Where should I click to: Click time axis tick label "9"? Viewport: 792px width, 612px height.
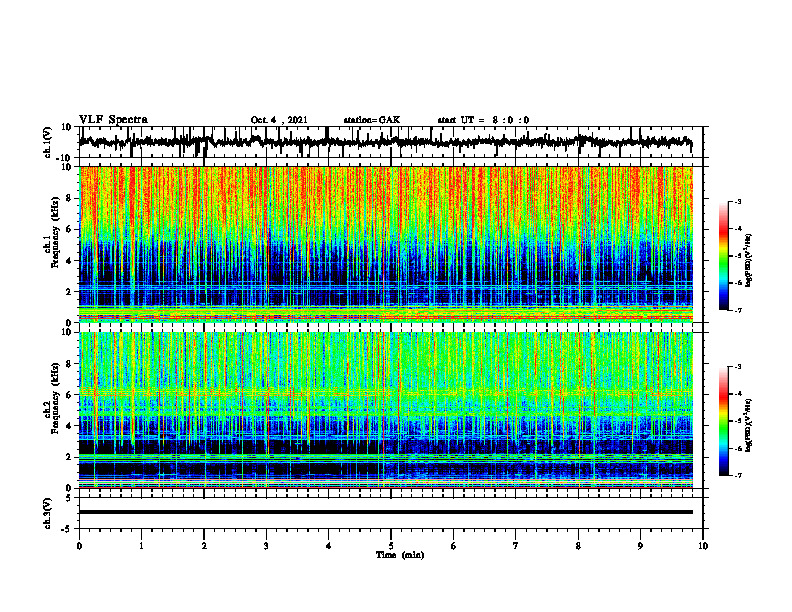pyautogui.click(x=640, y=546)
